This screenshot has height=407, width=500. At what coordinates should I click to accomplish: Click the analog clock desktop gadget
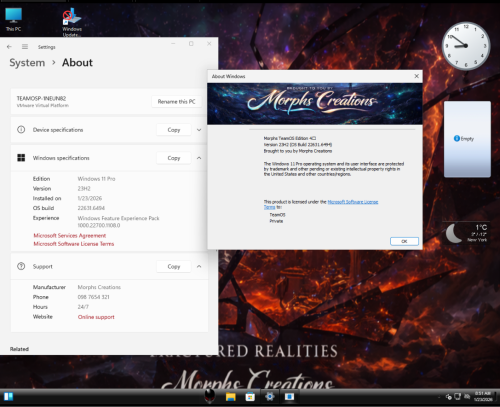coord(466,46)
